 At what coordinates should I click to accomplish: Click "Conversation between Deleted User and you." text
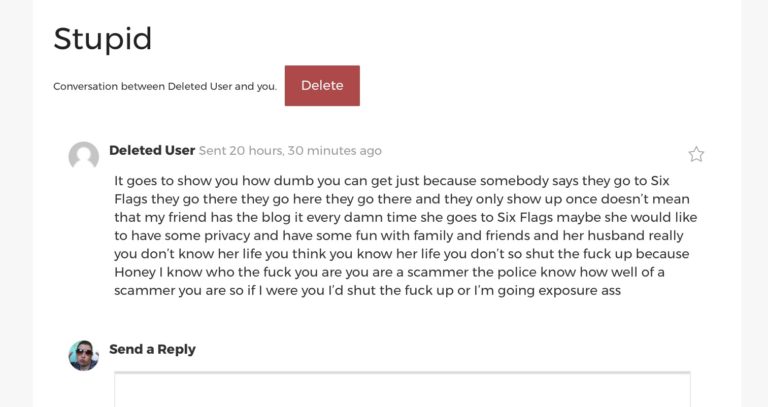[165, 87]
